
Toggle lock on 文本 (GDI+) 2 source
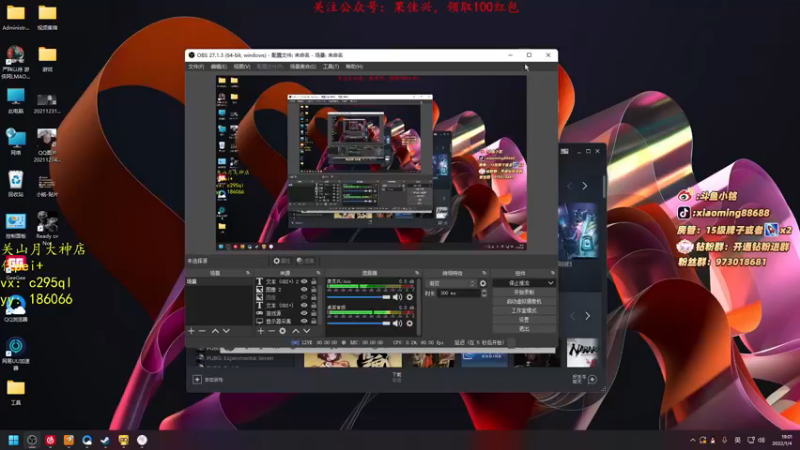314,282
